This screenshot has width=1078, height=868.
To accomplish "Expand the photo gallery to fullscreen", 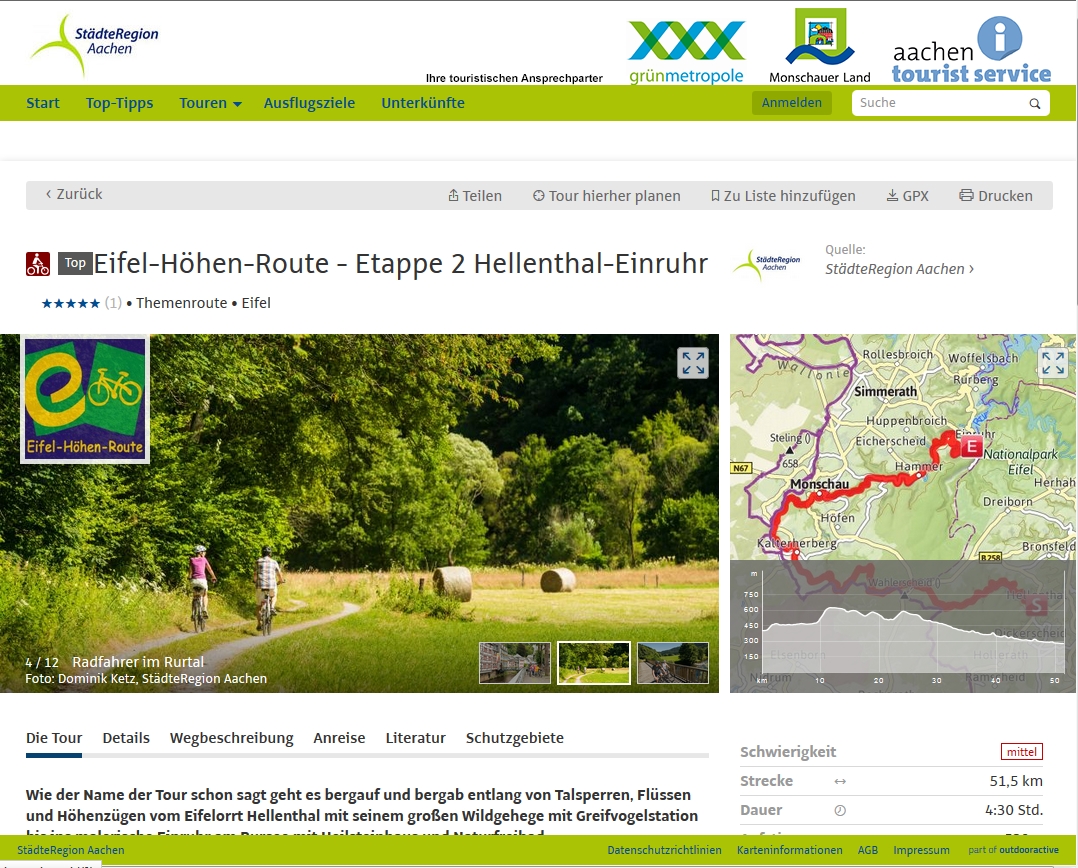I will tap(693, 363).
